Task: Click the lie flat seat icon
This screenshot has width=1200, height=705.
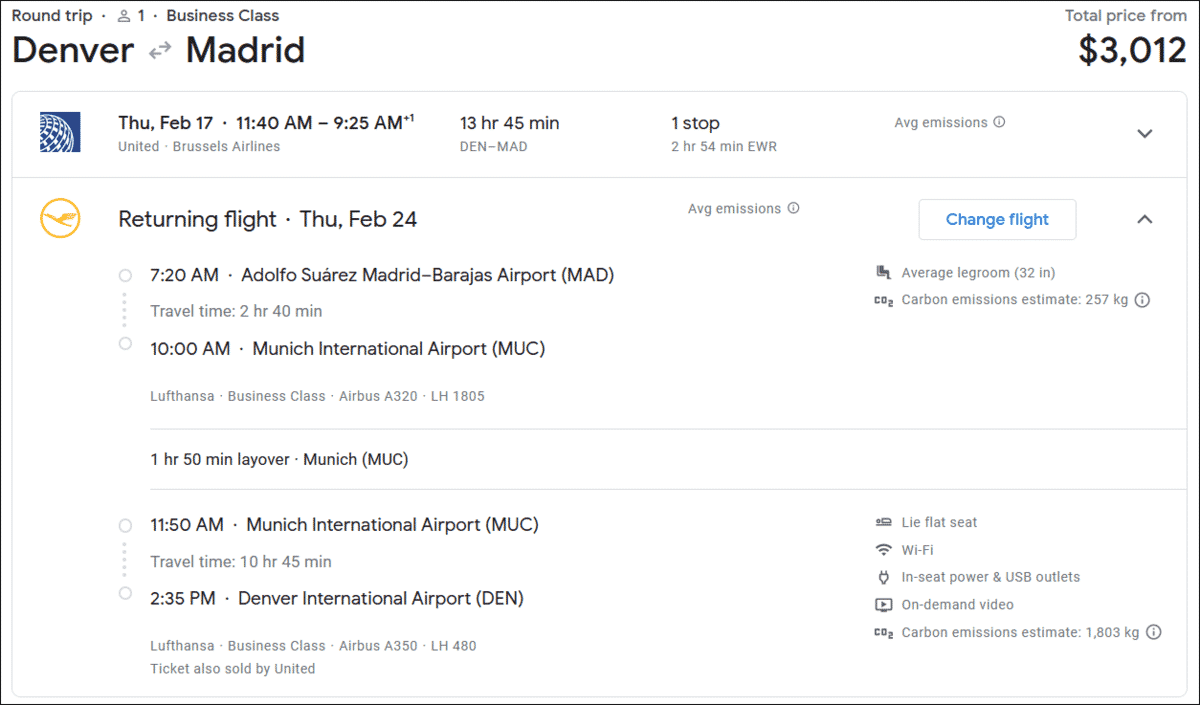Action: tap(883, 522)
